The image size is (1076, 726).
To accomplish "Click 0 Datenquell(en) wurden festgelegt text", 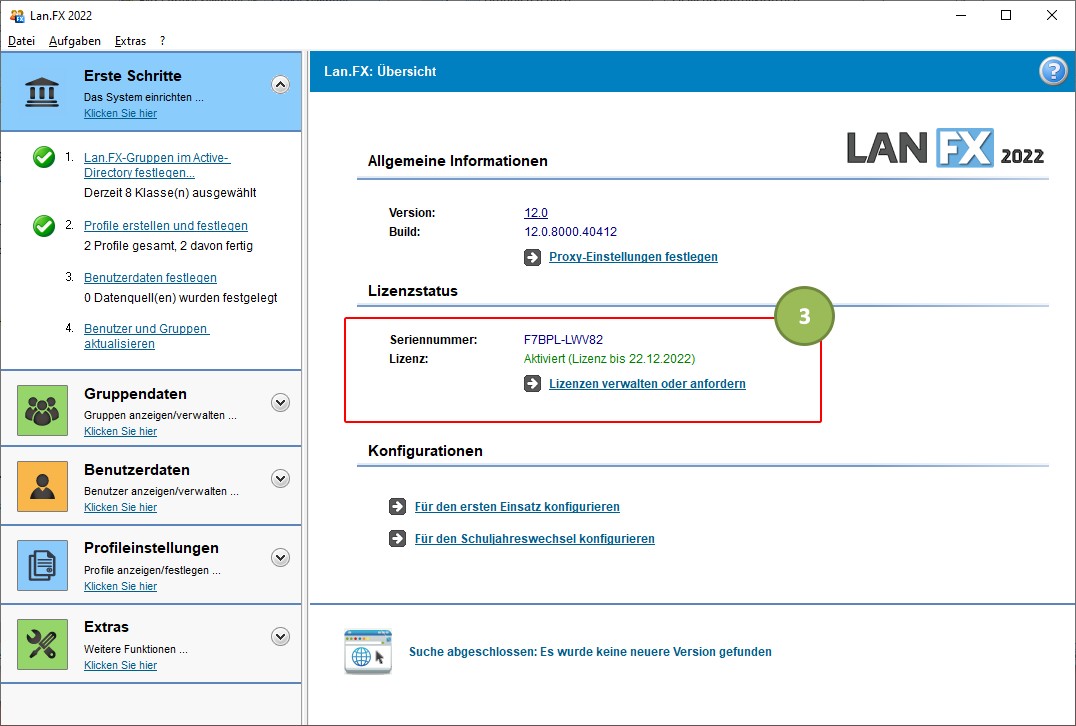I will click(x=180, y=298).
